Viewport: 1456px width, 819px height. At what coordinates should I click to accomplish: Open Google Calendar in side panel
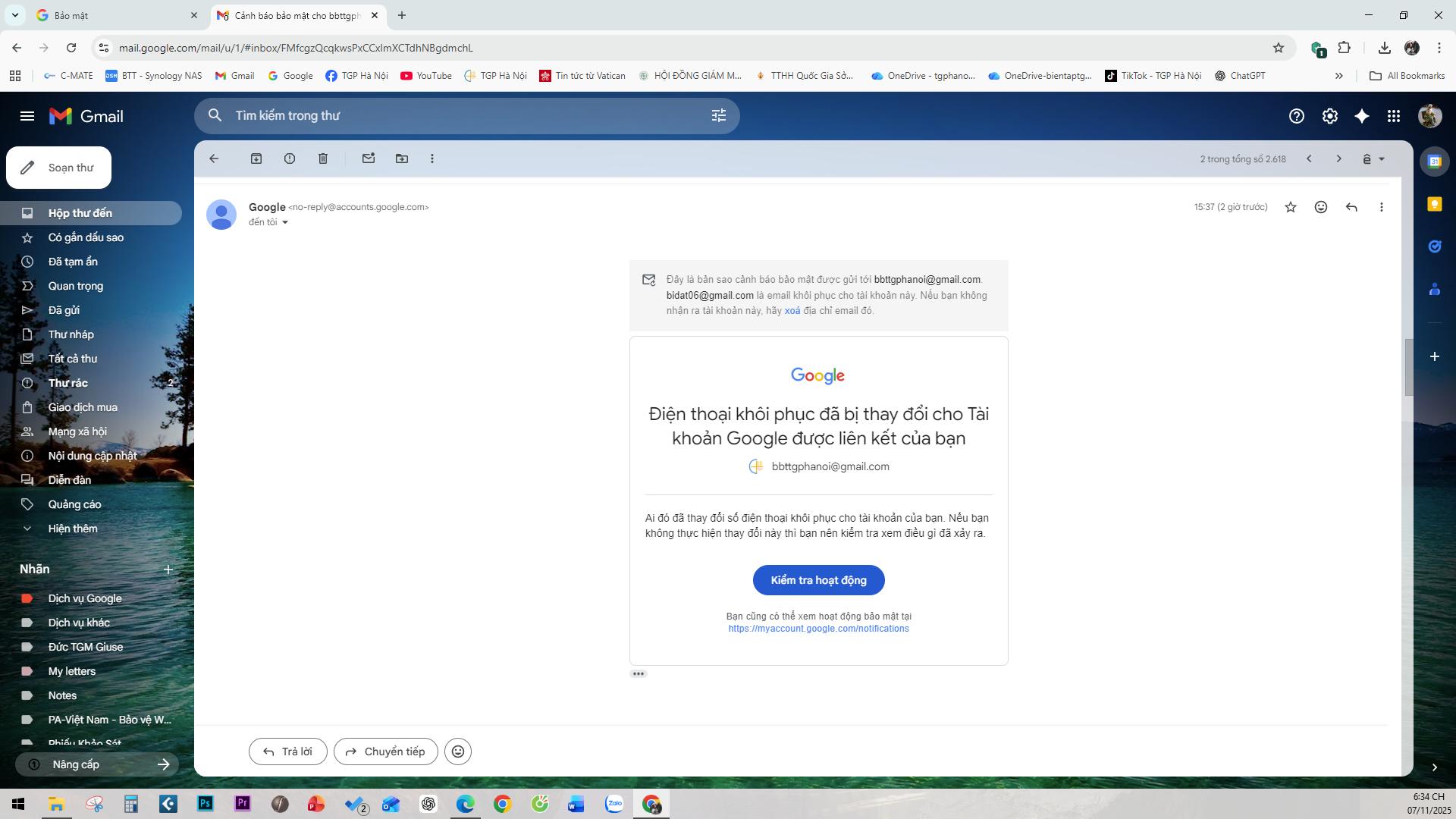1435,162
